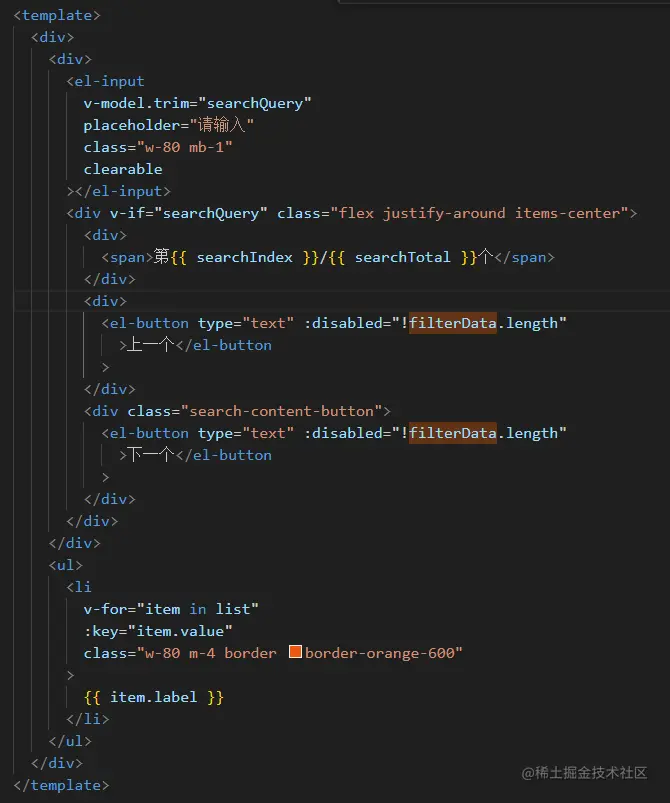
Task: Click highlighted filterData above the 下一个 line
Action: tap(453, 433)
